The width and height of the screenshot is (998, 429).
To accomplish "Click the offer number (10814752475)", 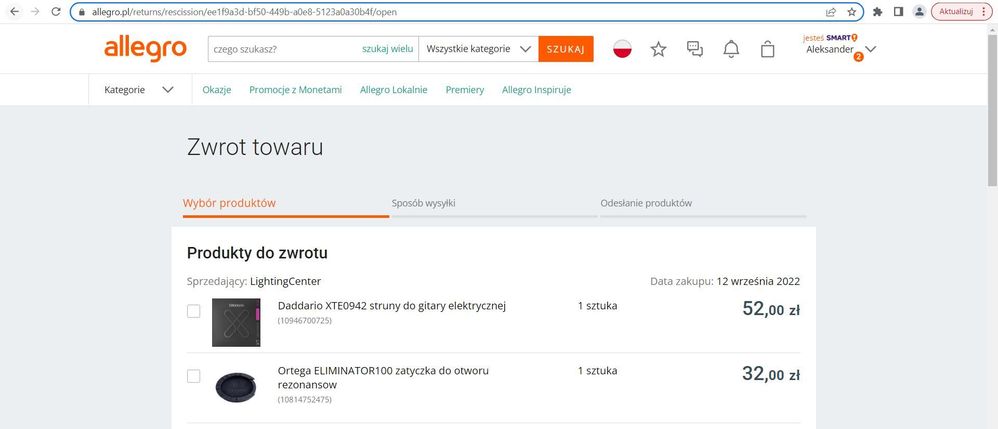I will coord(305,400).
